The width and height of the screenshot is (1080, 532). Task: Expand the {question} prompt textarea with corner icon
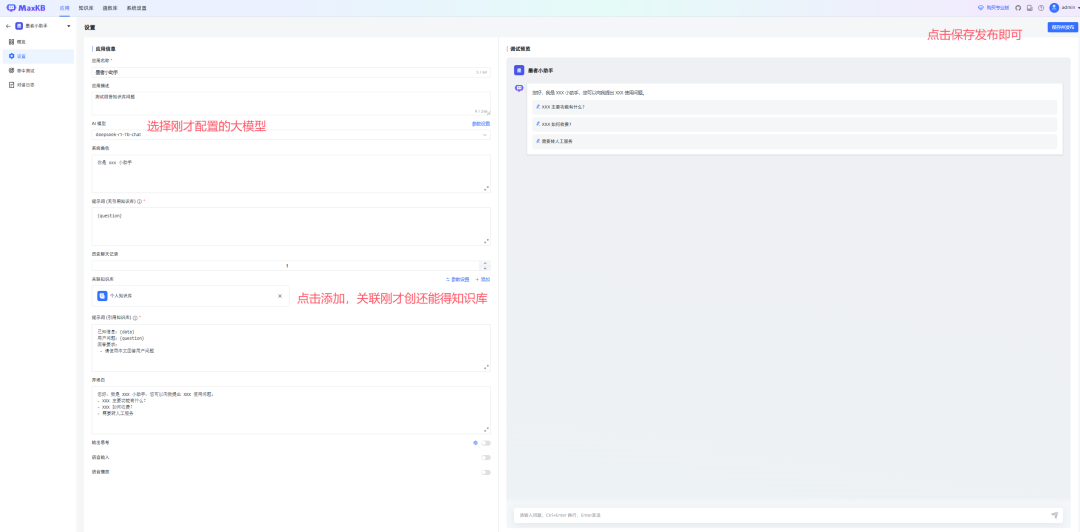(486, 241)
